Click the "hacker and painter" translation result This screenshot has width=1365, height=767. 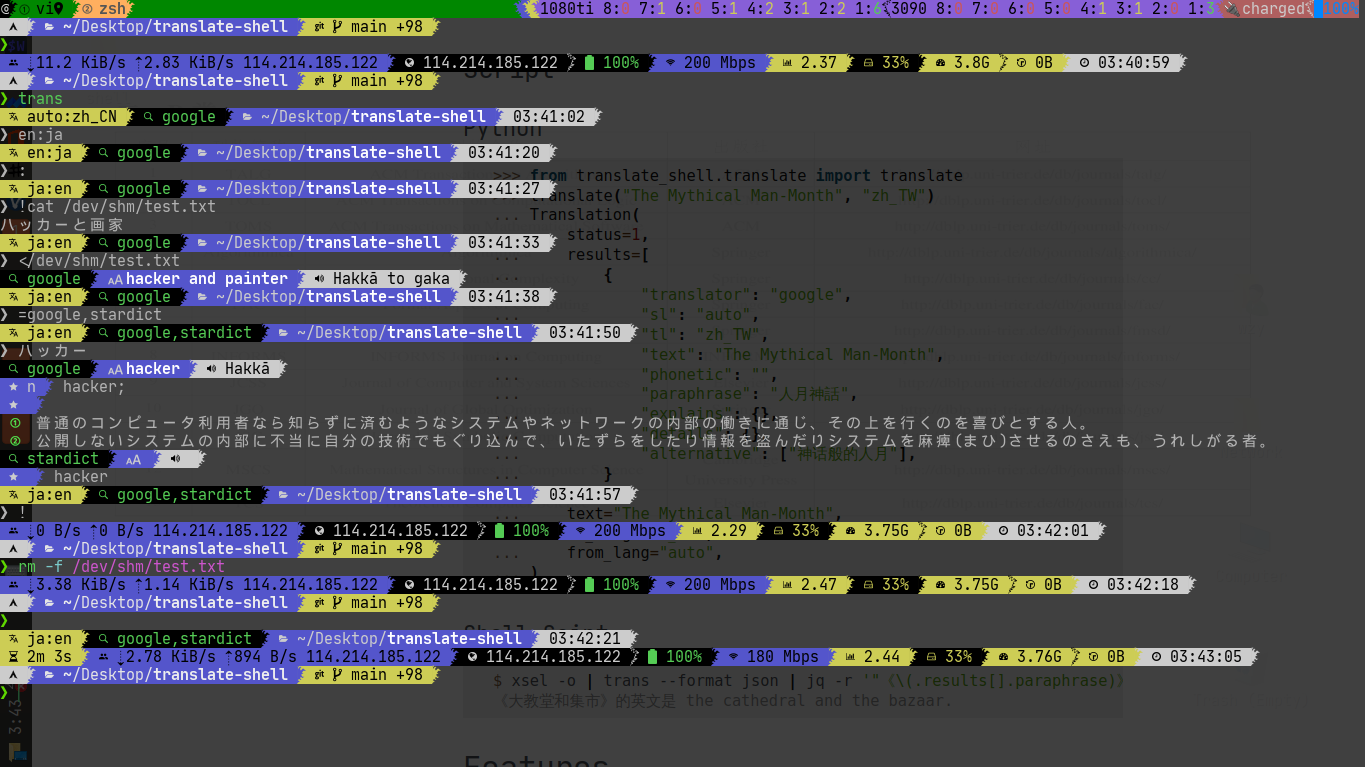(x=207, y=278)
